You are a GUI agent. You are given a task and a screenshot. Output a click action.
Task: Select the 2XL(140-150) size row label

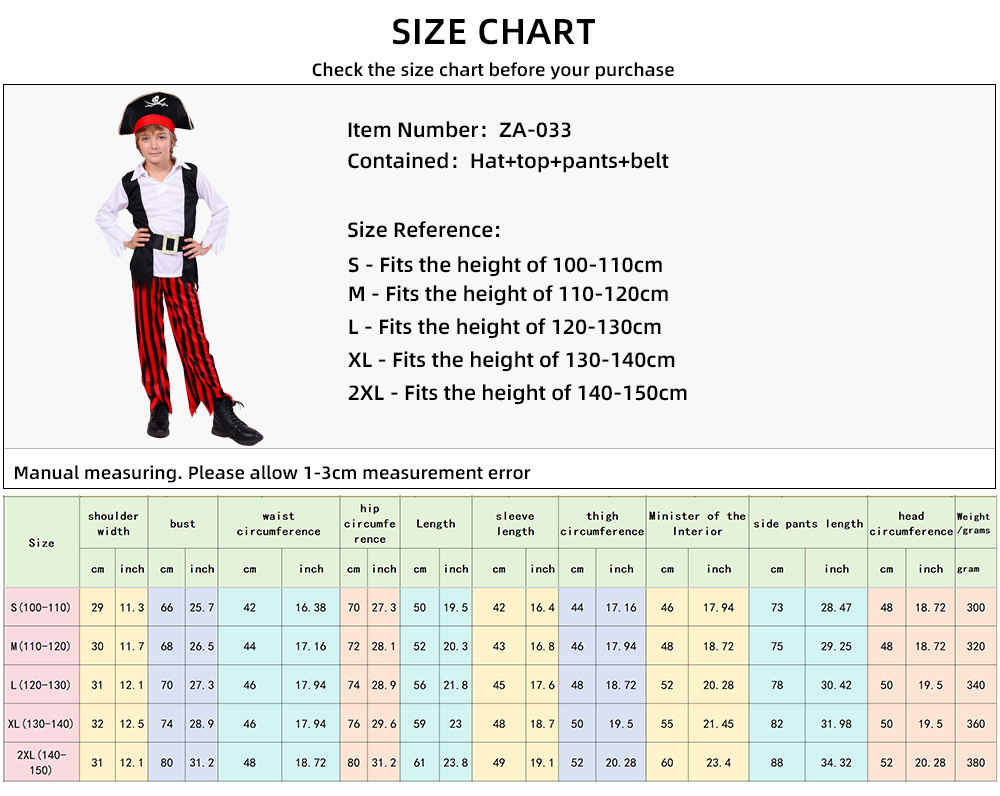(41, 762)
